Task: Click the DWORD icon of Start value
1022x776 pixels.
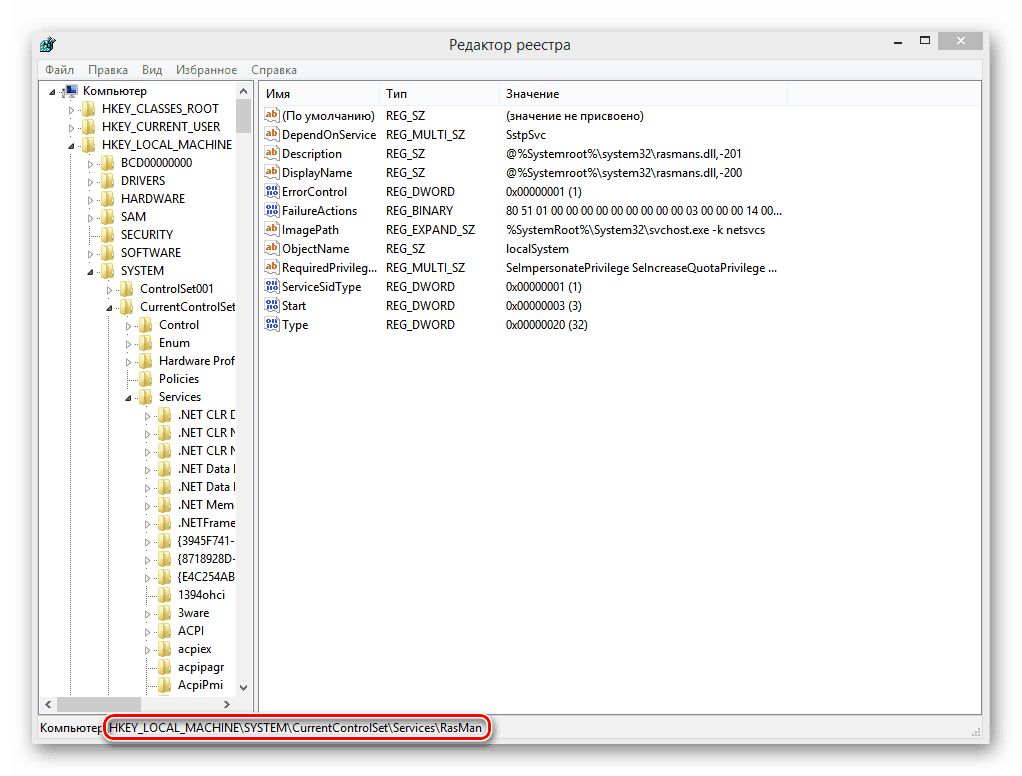Action: pyautogui.click(x=272, y=305)
